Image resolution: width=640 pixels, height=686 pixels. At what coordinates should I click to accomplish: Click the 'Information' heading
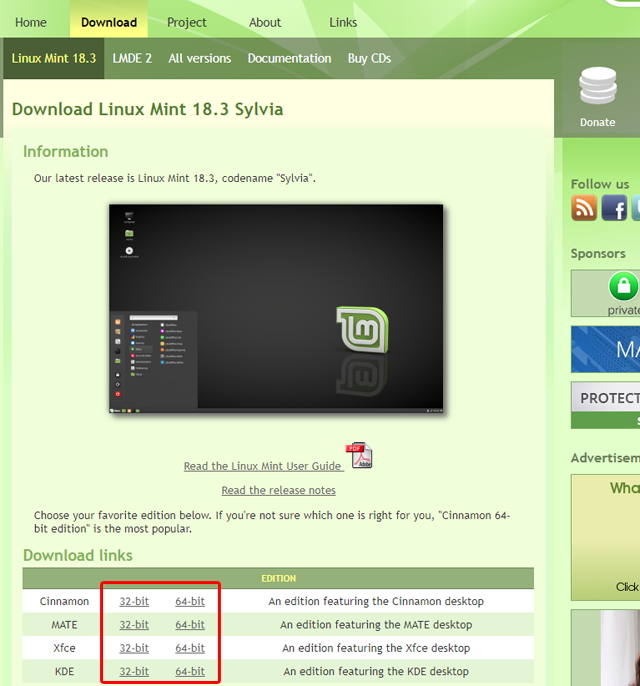pos(66,151)
